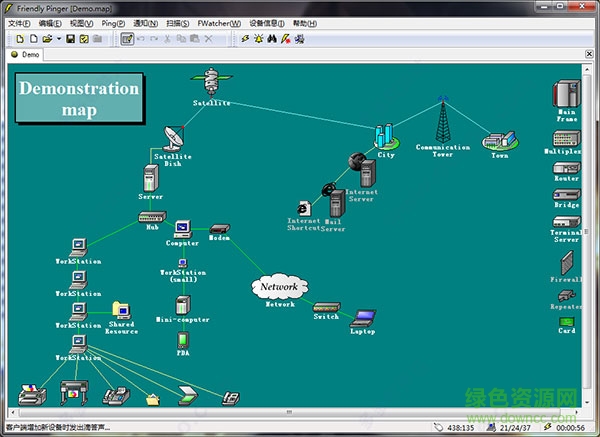Image resolution: width=600 pixels, height=437 pixels.
Task: Expand the open file dropdown arrow
Action: click(58, 39)
